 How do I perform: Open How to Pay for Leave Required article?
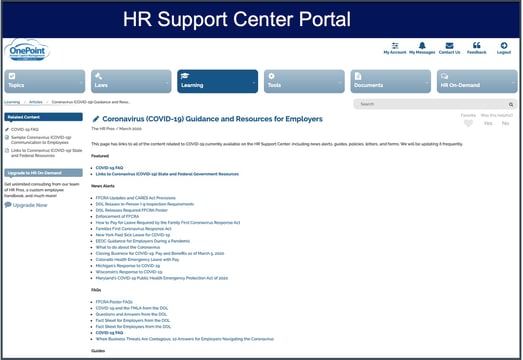[168, 223]
